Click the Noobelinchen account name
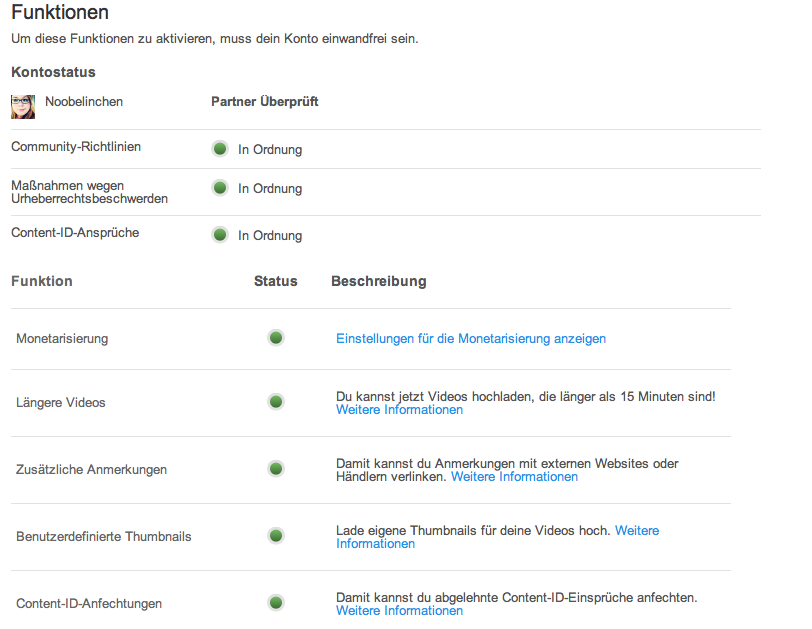812x629 pixels. 84,102
